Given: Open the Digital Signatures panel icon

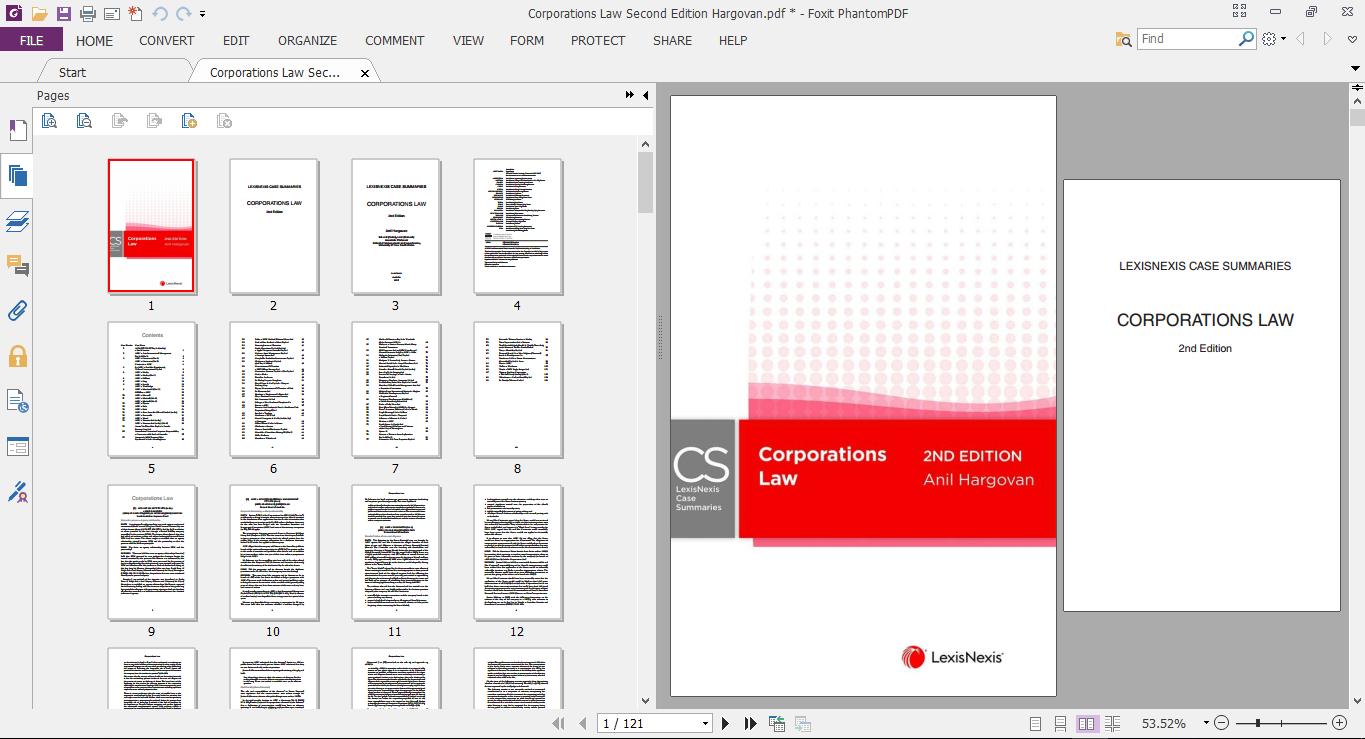Looking at the screenshot, I should coord(17,491).
